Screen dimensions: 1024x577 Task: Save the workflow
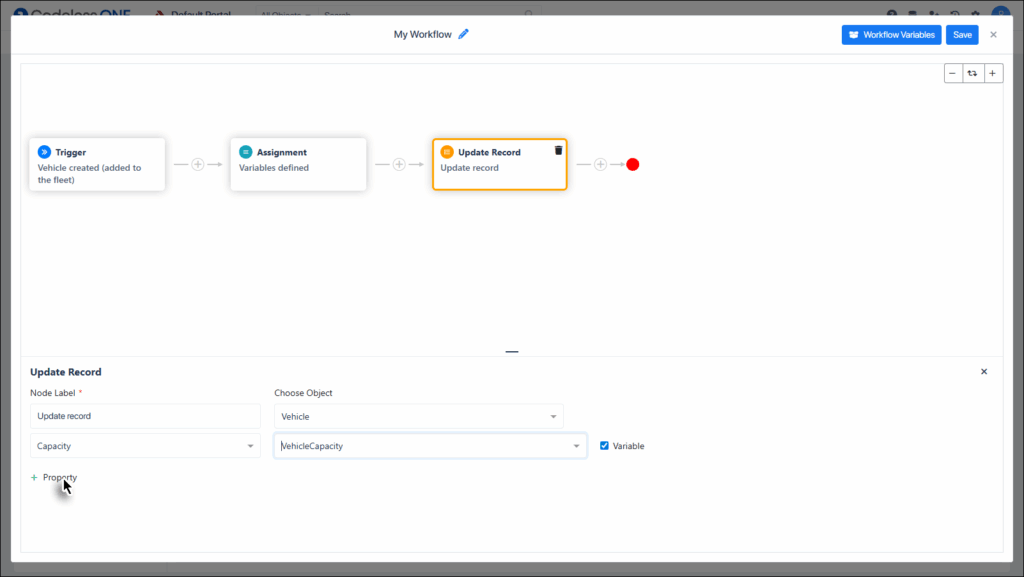pyautogui.click(x=962, y=35)
